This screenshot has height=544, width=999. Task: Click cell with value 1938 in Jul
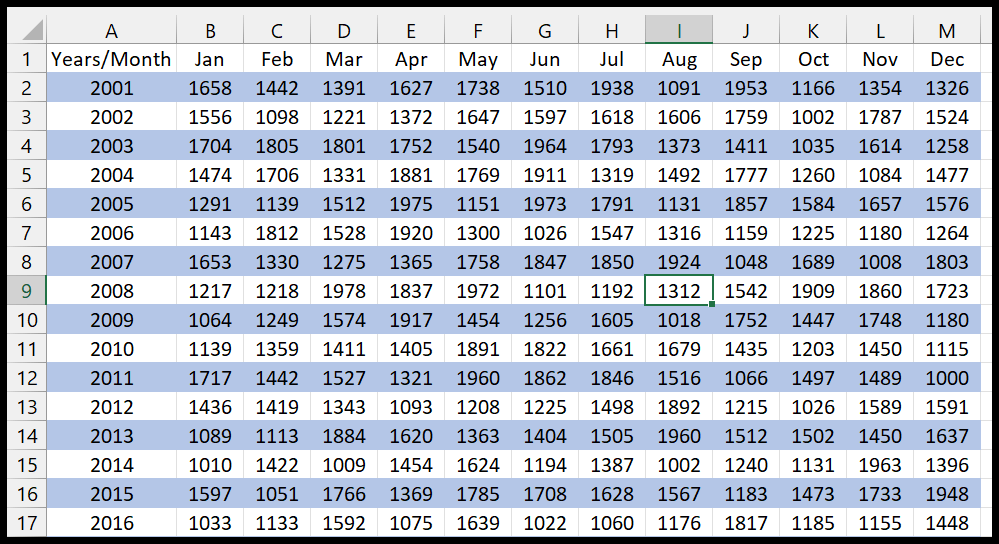pos(612,88)
